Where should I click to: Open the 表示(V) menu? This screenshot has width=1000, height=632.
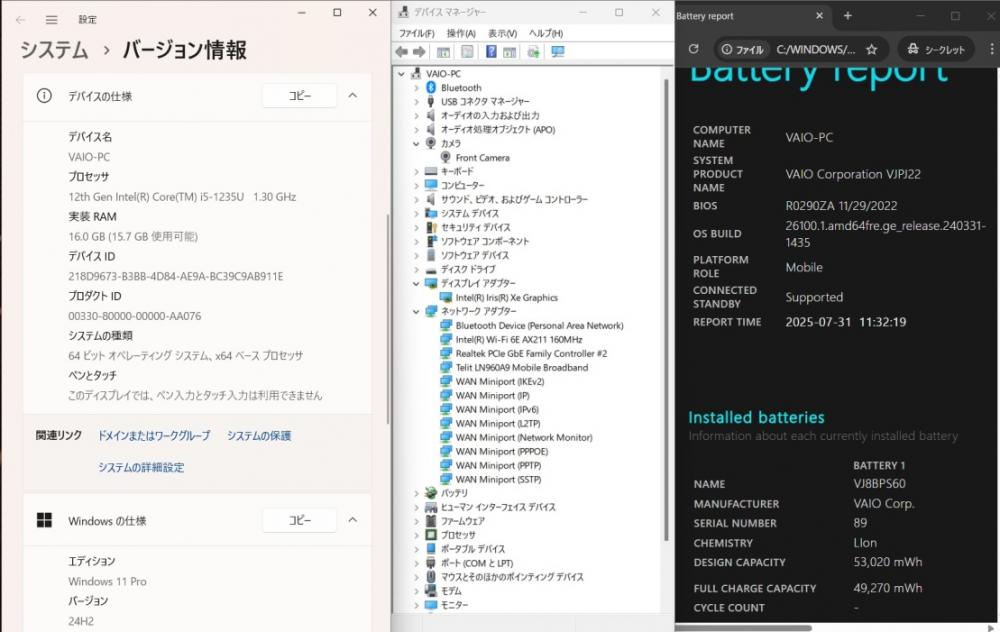pos(503,33)
